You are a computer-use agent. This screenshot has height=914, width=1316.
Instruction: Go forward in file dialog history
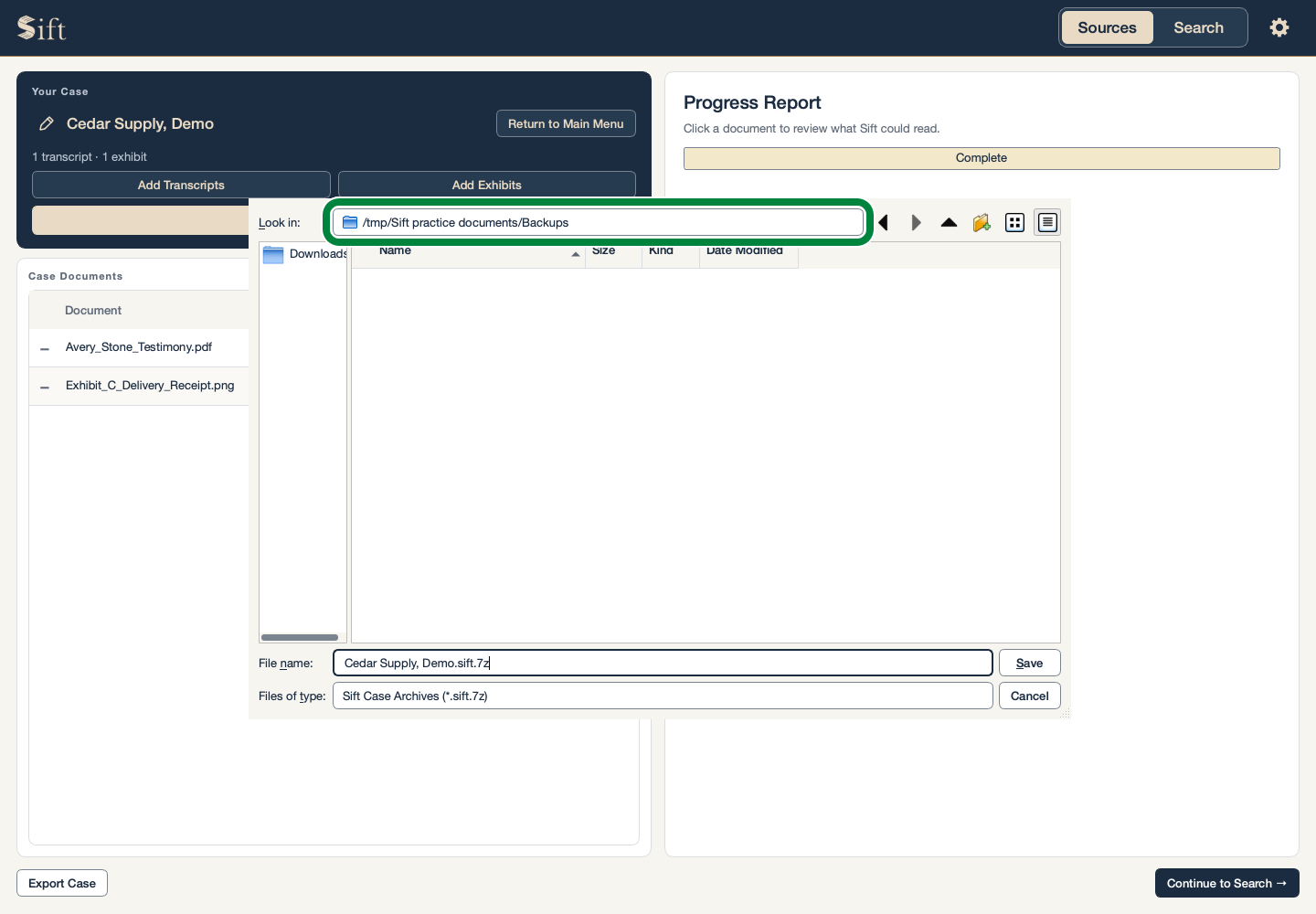click(x=916, y=222)
